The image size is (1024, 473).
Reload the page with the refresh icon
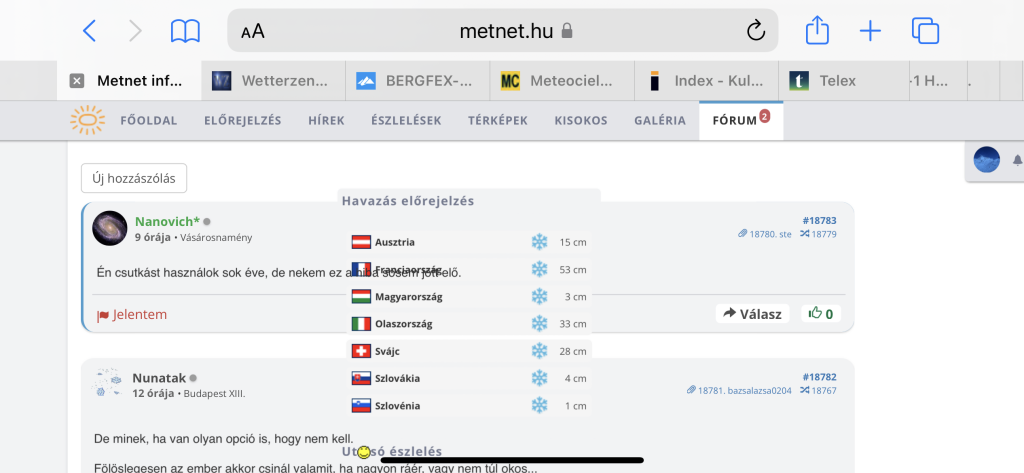click(756, 31)
